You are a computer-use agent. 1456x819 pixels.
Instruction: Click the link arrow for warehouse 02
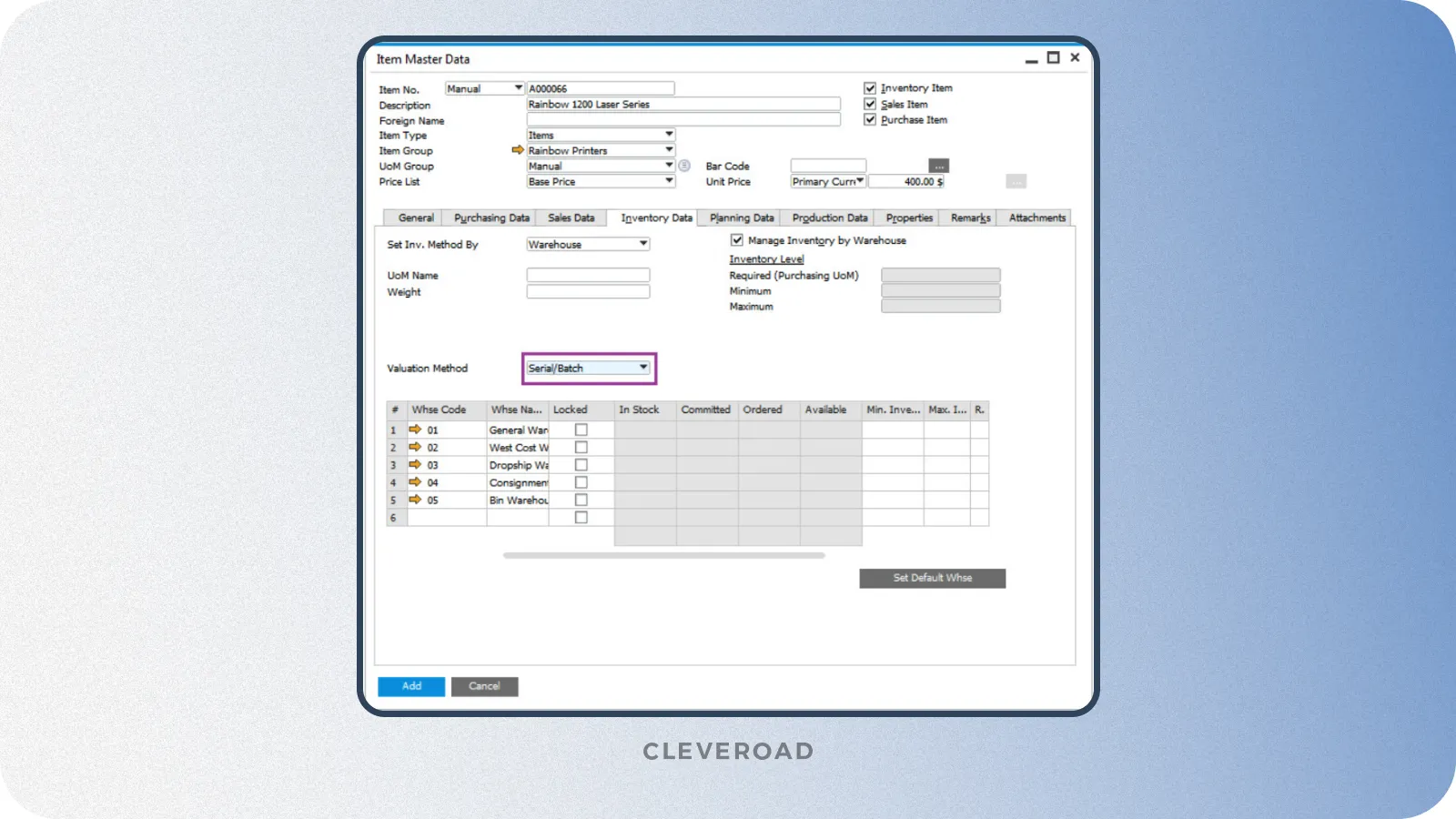(415, 447)
